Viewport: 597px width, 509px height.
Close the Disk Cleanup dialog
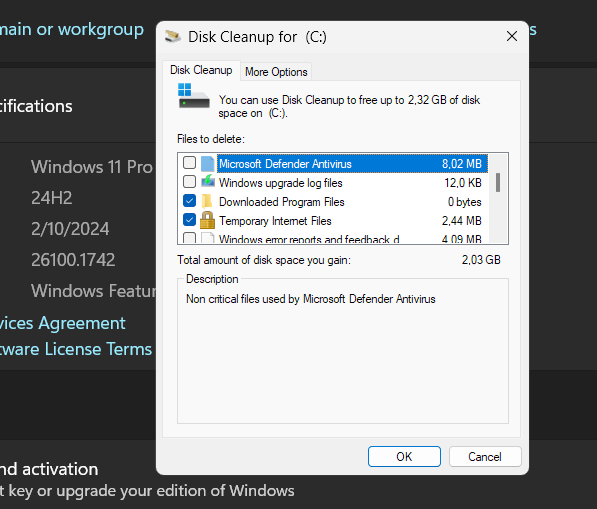[512, 37]
